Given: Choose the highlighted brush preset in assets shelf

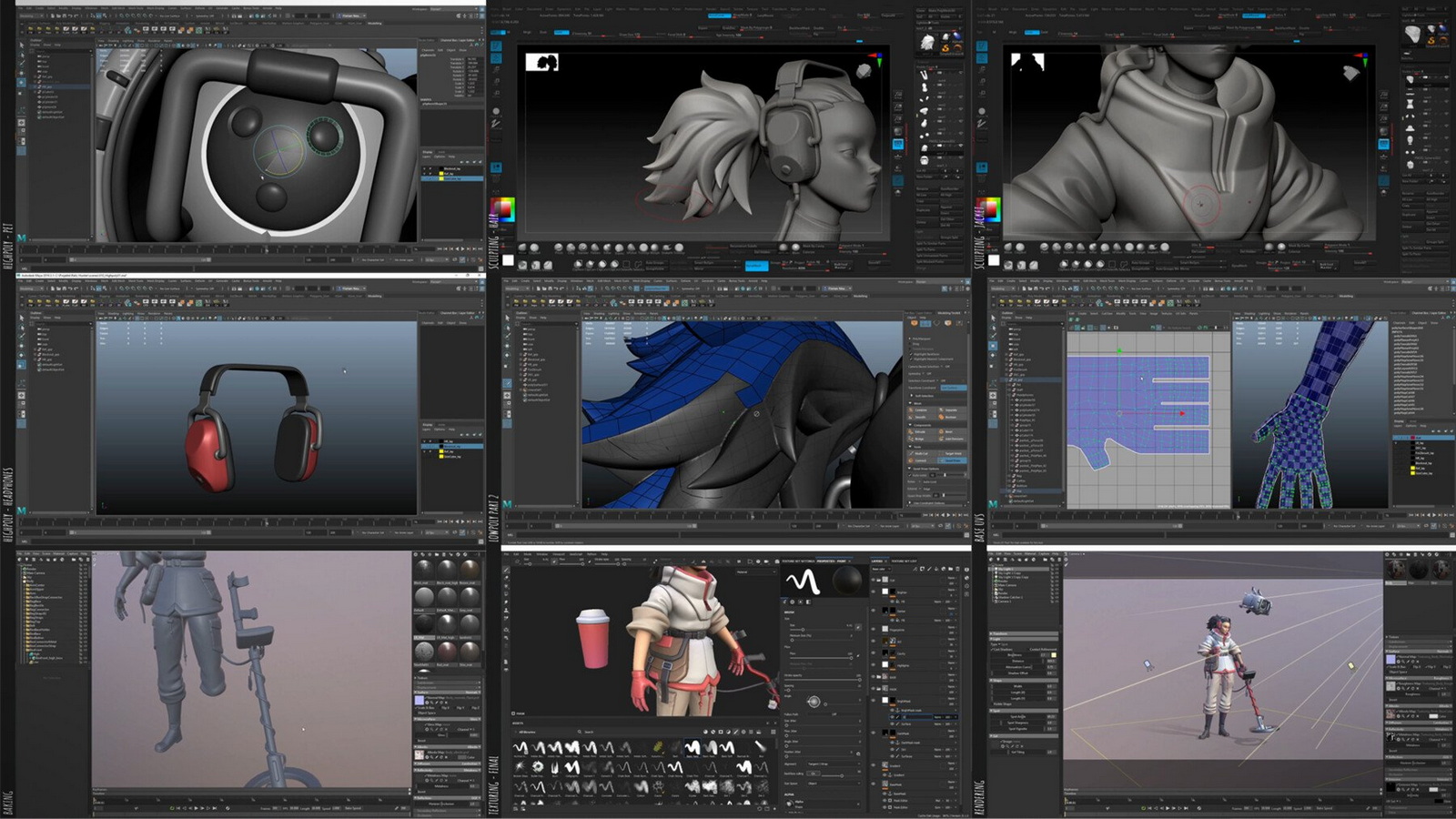Looking at the screenshot, I should pyautogui.click(x=693, y=748).
